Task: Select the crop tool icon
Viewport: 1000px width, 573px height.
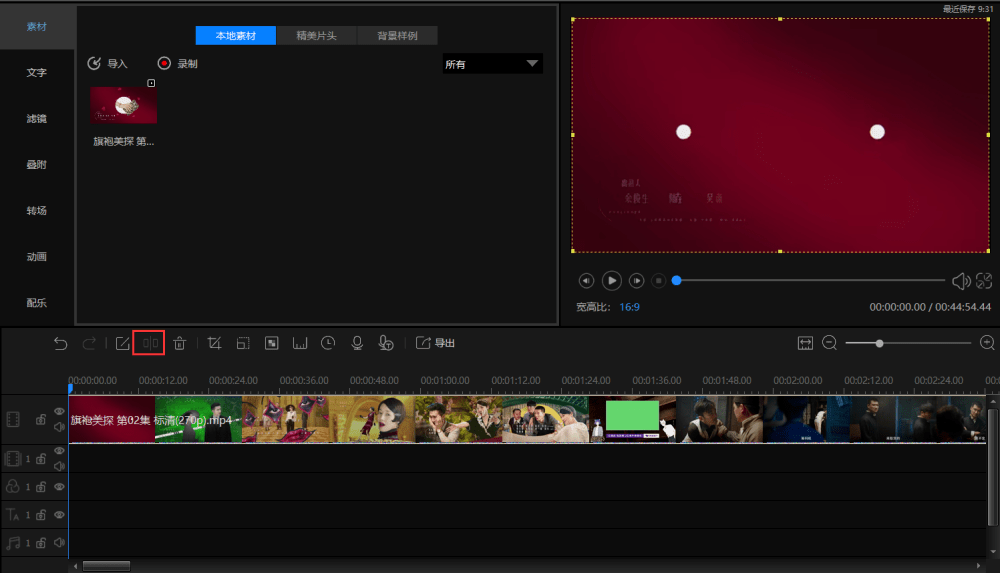Action: 214,343
